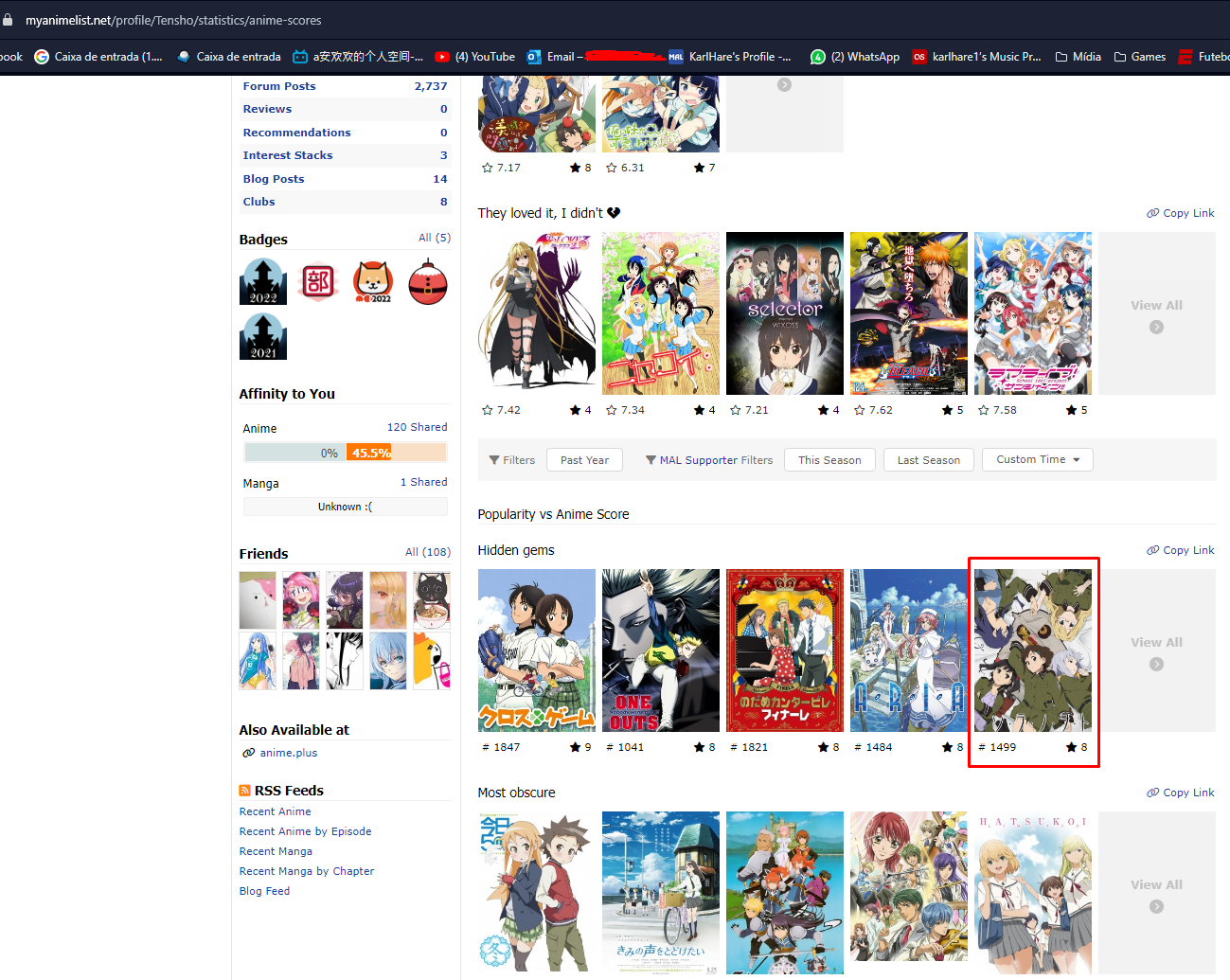Open the Caixa de entrada Gmail bookmark
Screen dimensions: 1230x980
point(98,57)
